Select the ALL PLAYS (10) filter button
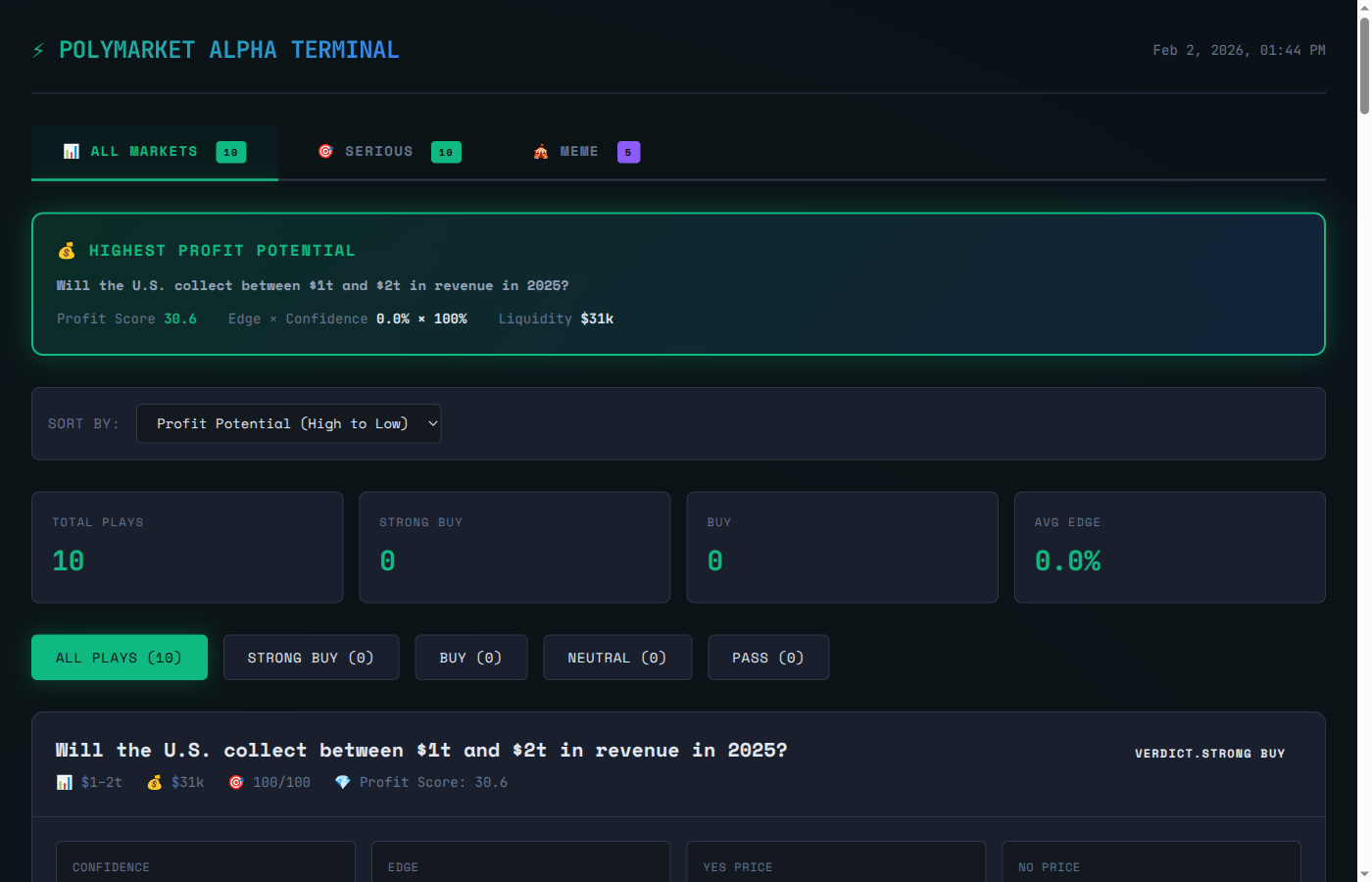Viewport: 1372px width, 882px height. pos(119,657)
